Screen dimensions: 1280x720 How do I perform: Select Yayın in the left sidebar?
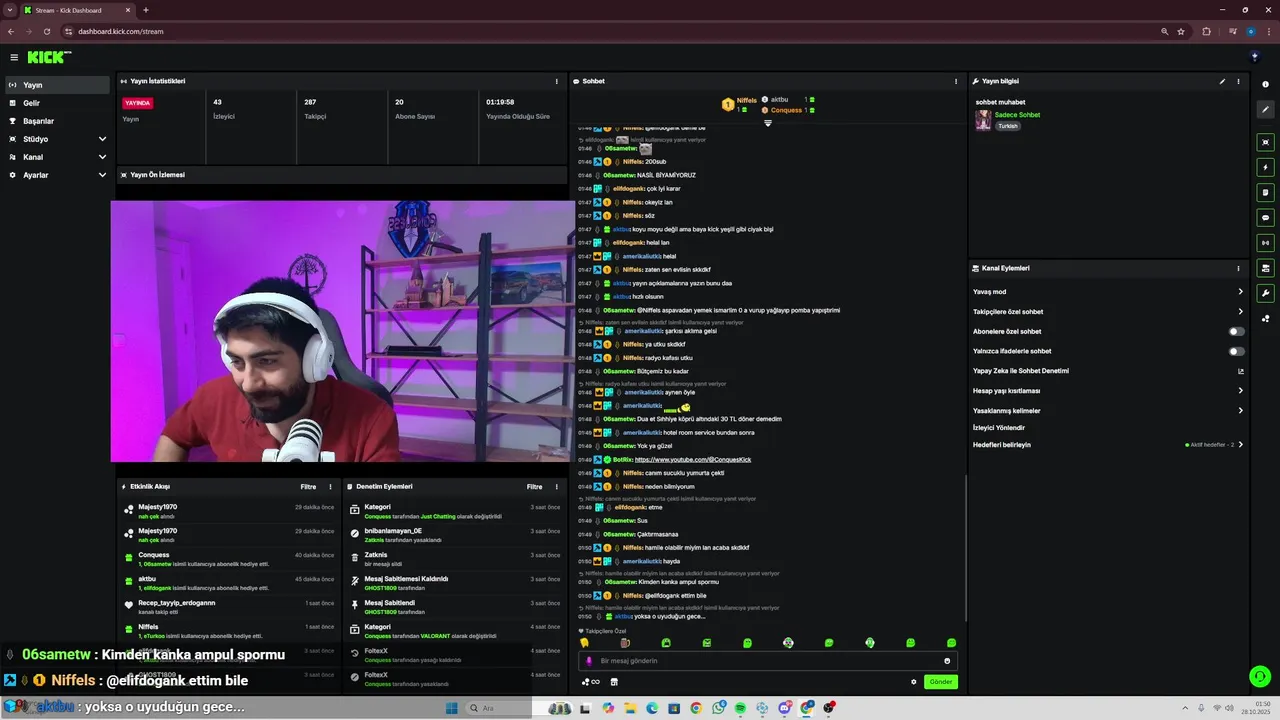pos(58,85)
